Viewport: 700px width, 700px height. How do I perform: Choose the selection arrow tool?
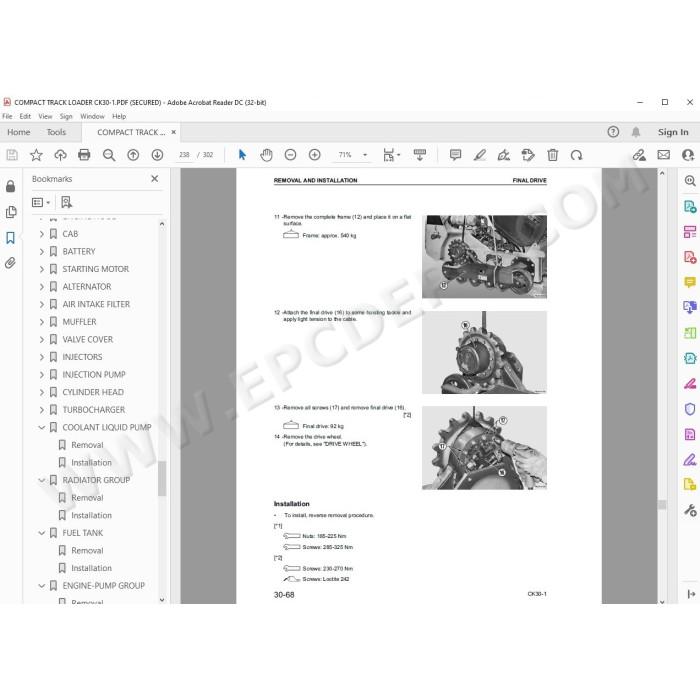click(242, 155)
